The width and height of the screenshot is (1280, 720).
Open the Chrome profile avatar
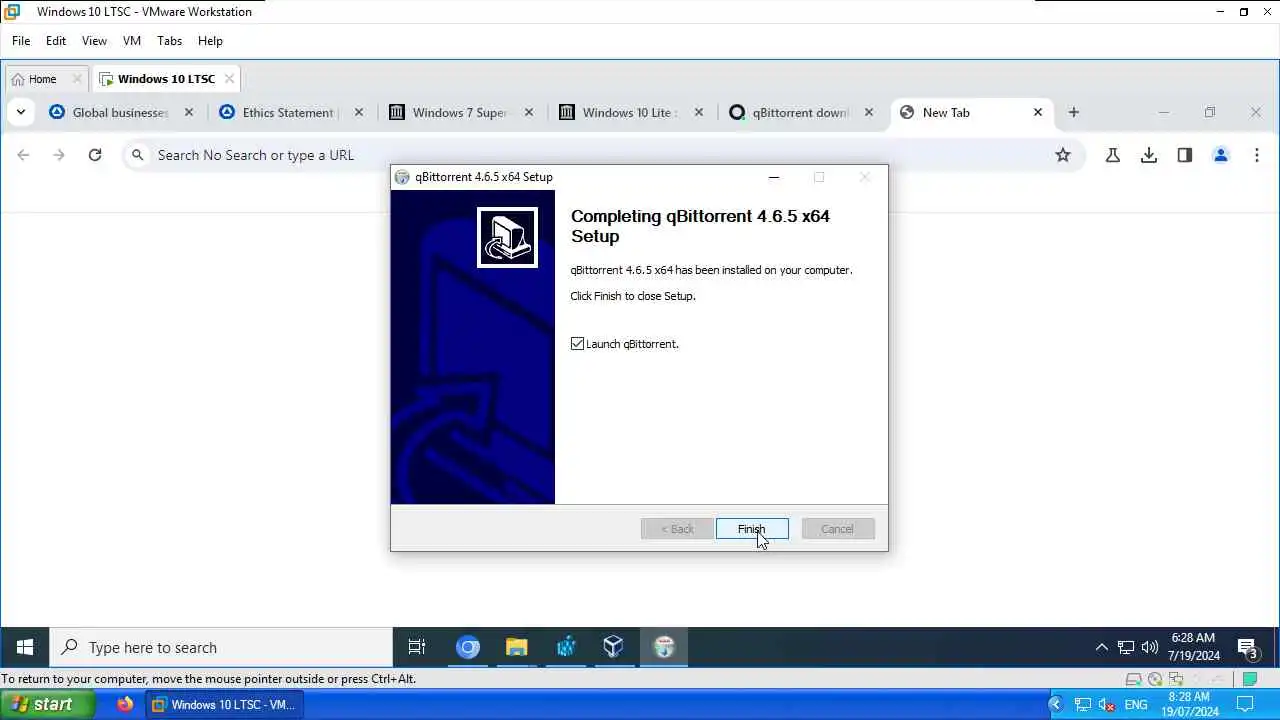1221,155
